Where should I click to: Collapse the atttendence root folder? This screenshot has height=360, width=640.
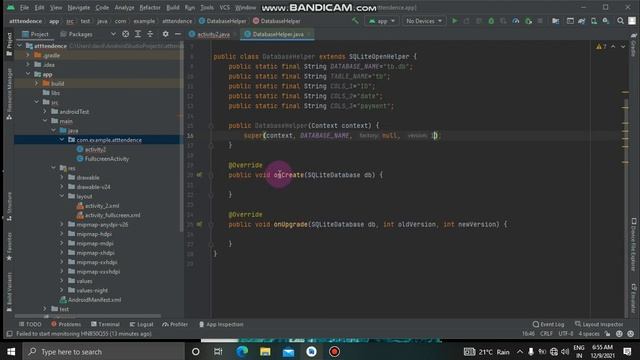(x=20, y=46)
